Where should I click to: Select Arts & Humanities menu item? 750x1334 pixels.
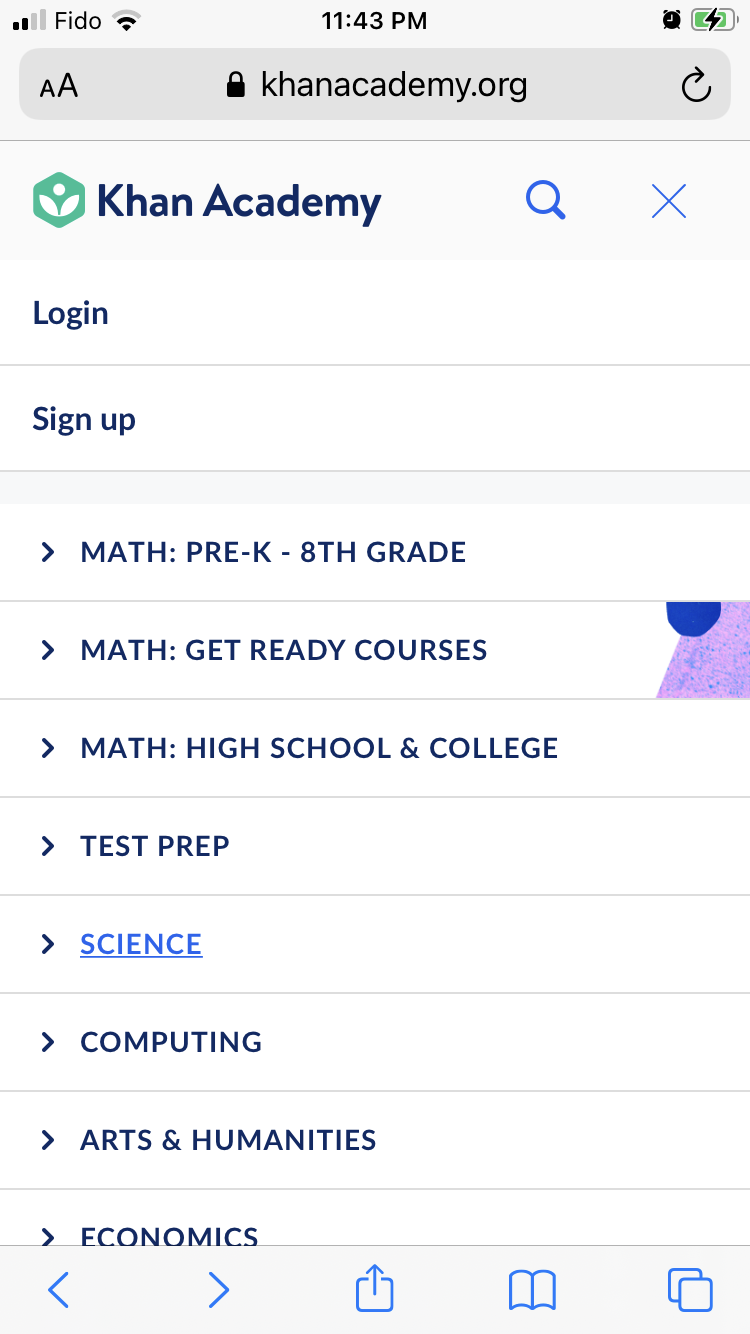[228, 1140]
